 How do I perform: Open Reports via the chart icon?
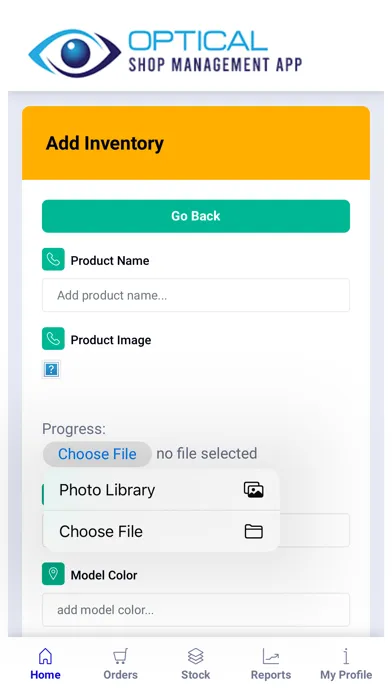(271, 656)
